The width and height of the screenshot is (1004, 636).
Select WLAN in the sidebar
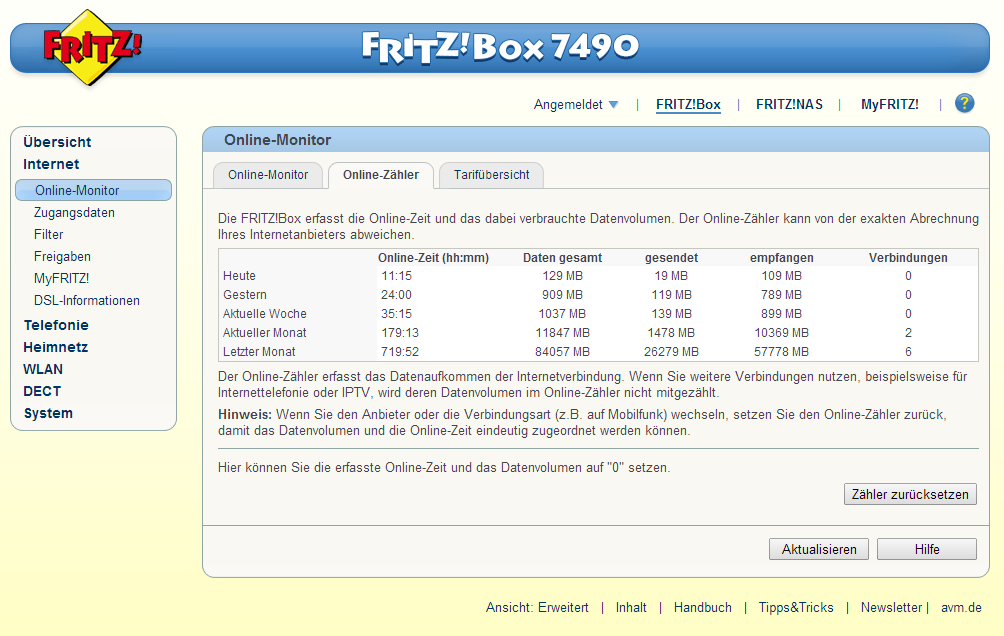42,369
